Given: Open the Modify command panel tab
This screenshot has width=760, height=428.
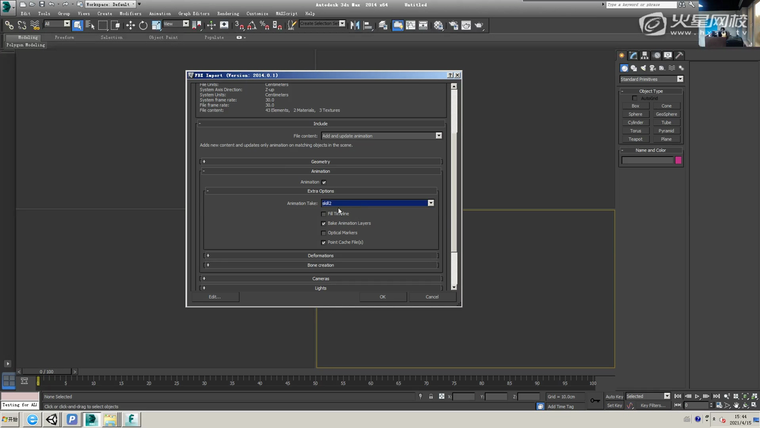Looking at the screenshot, I should pyautogui.click(x=634, y=56).
